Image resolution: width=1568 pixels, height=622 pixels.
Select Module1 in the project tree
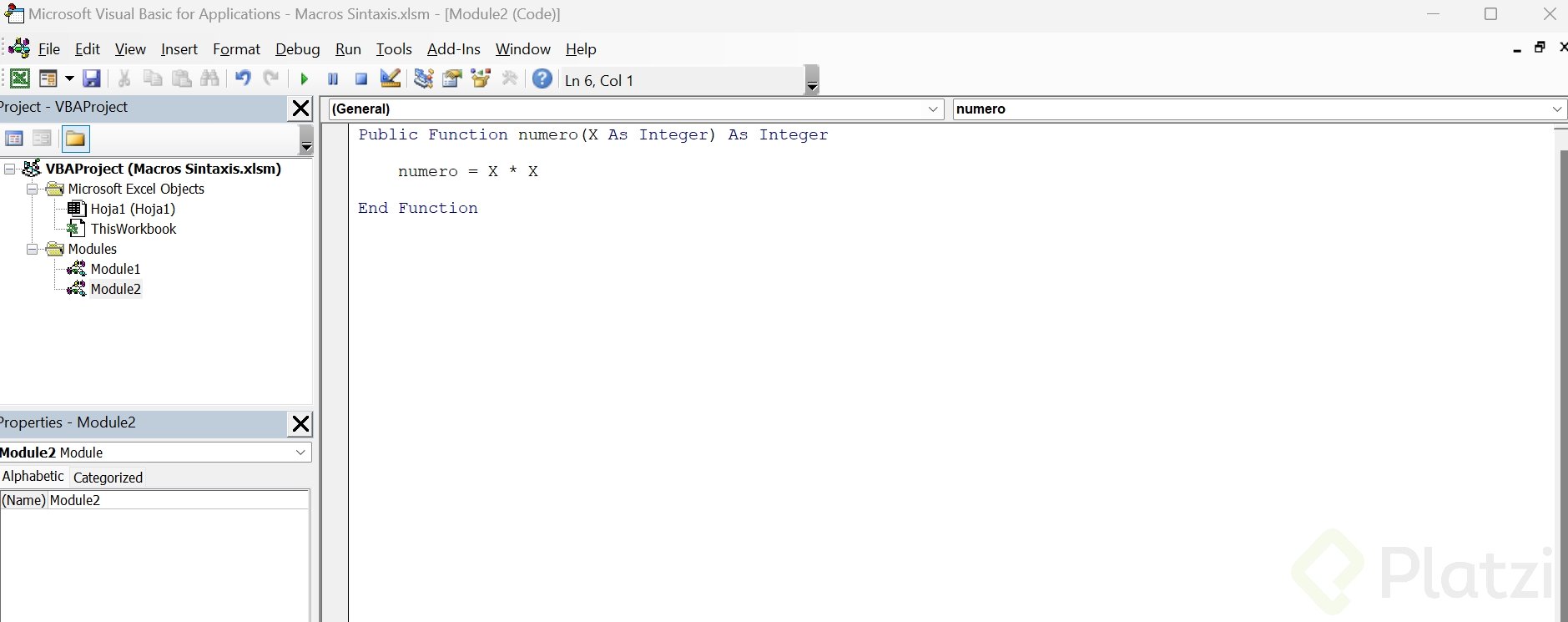pyautogui.click(x=115, y=269)
